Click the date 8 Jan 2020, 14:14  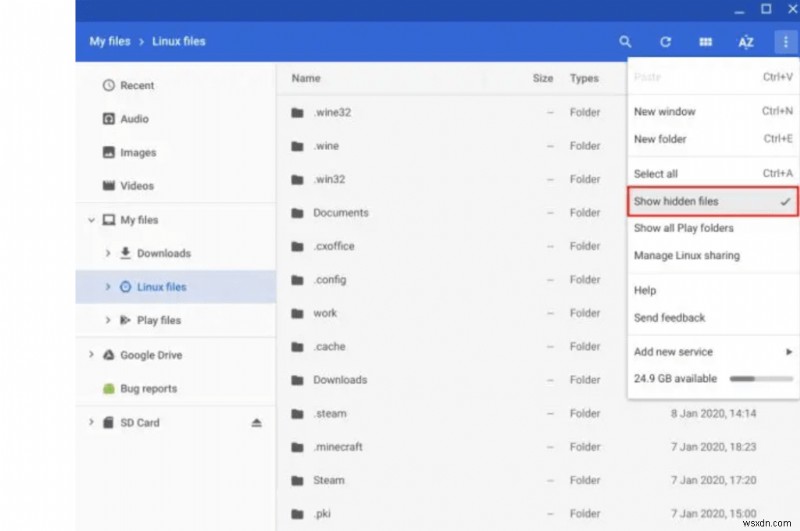click(x=713, y=414)
